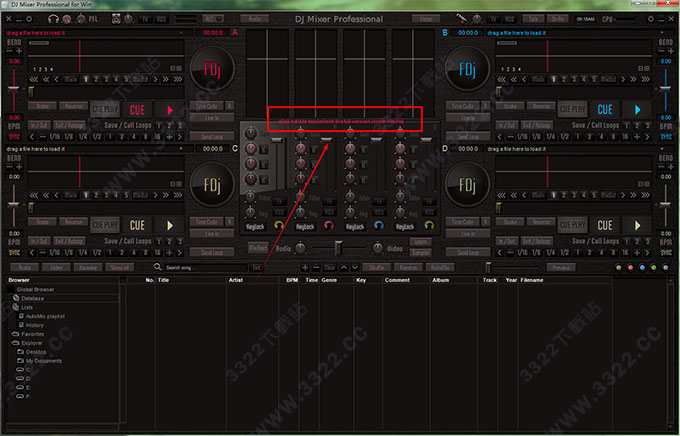The width and height of the screenshot is (680, 436).
Task: Click the speaker icon in the top toolbar
Action: 116,19
